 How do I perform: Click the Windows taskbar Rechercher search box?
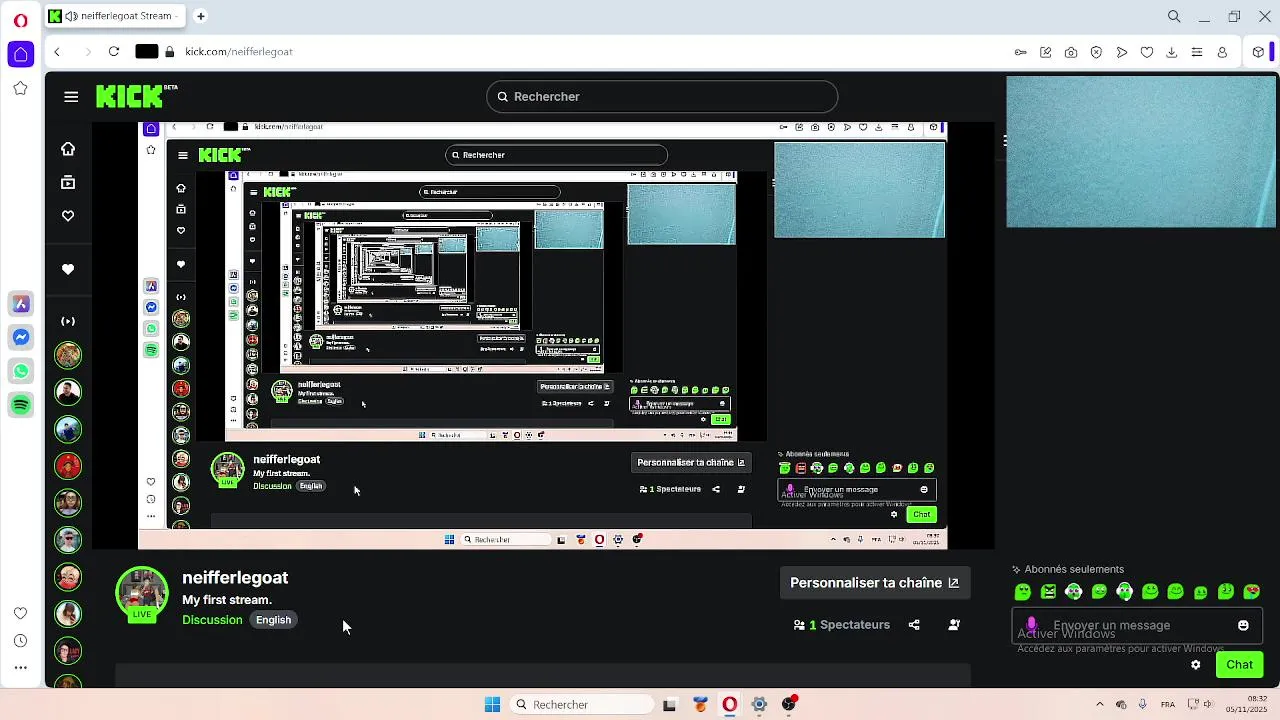[x=582, y=705]
